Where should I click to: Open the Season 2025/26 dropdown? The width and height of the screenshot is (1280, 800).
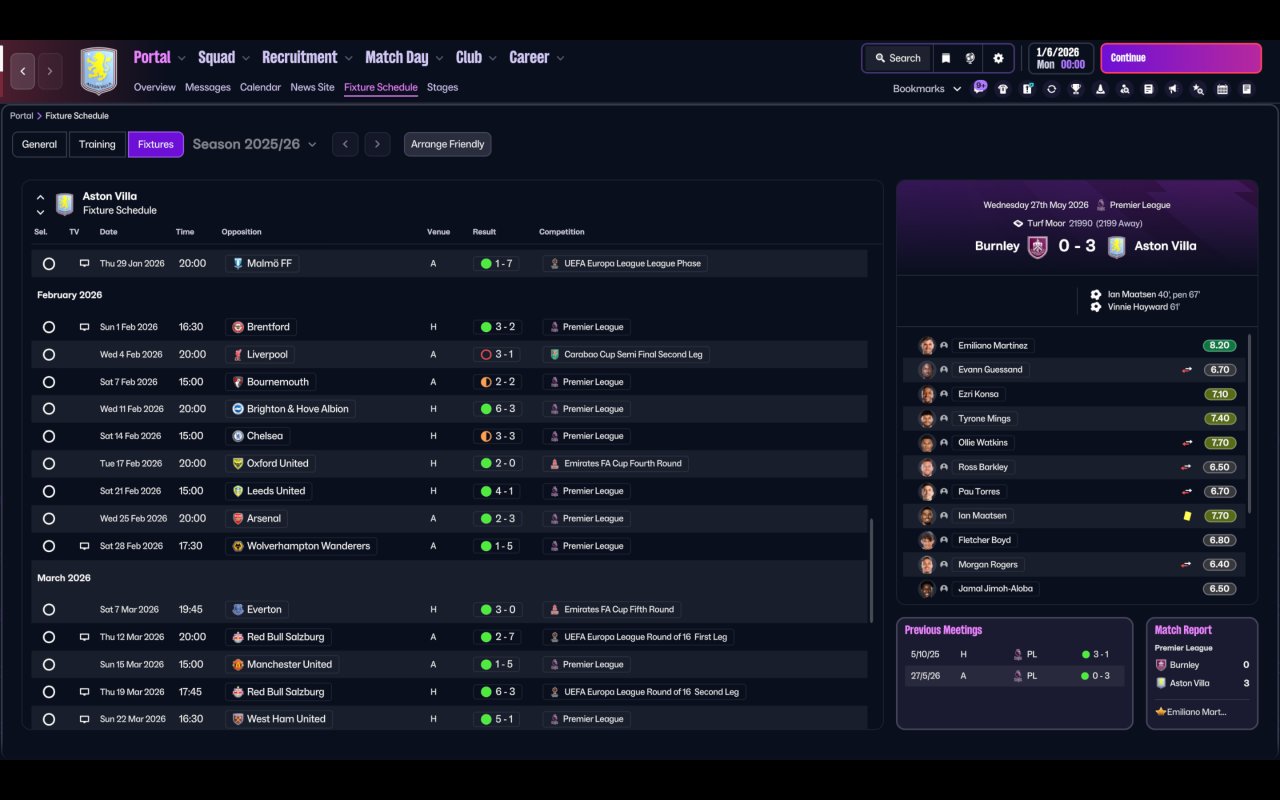coord(254,144)
